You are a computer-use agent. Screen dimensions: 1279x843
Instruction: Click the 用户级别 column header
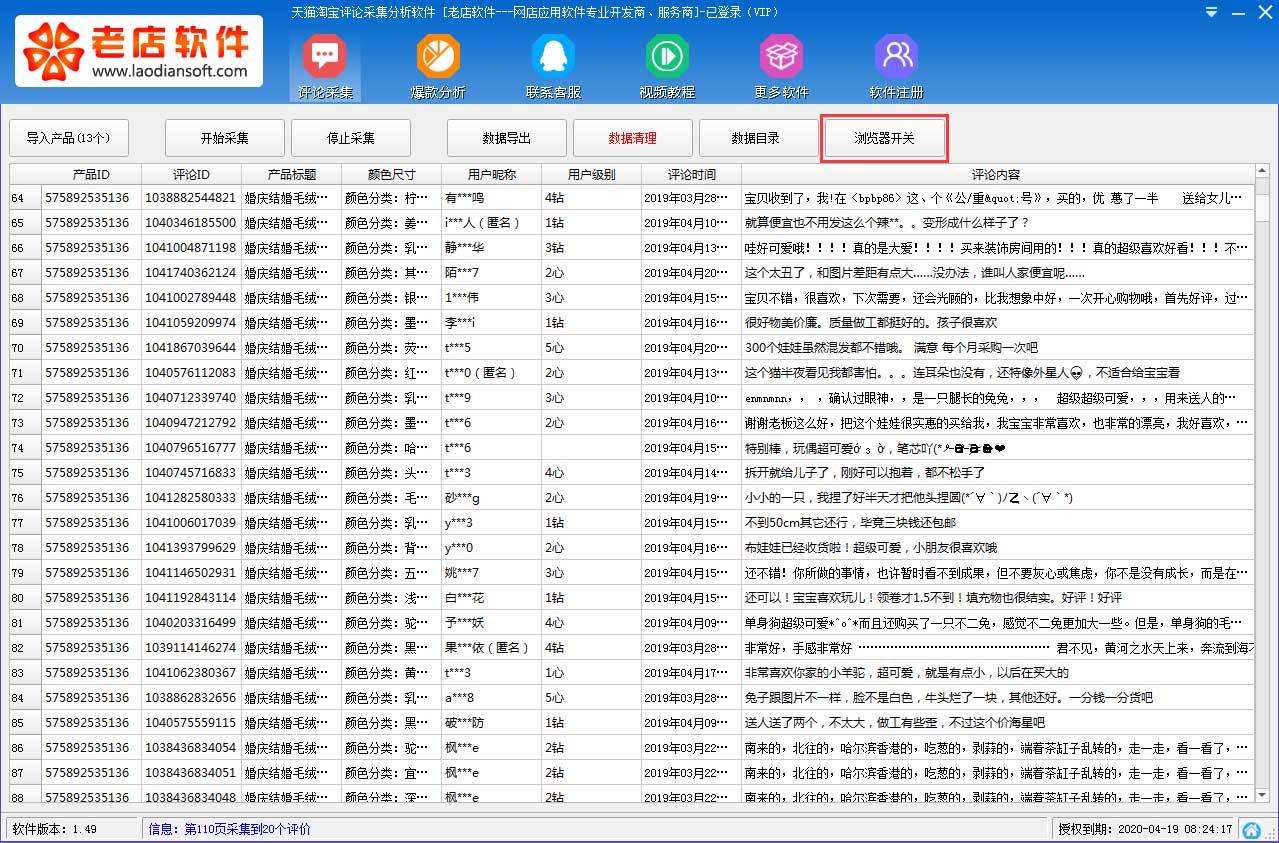[591, 174]
